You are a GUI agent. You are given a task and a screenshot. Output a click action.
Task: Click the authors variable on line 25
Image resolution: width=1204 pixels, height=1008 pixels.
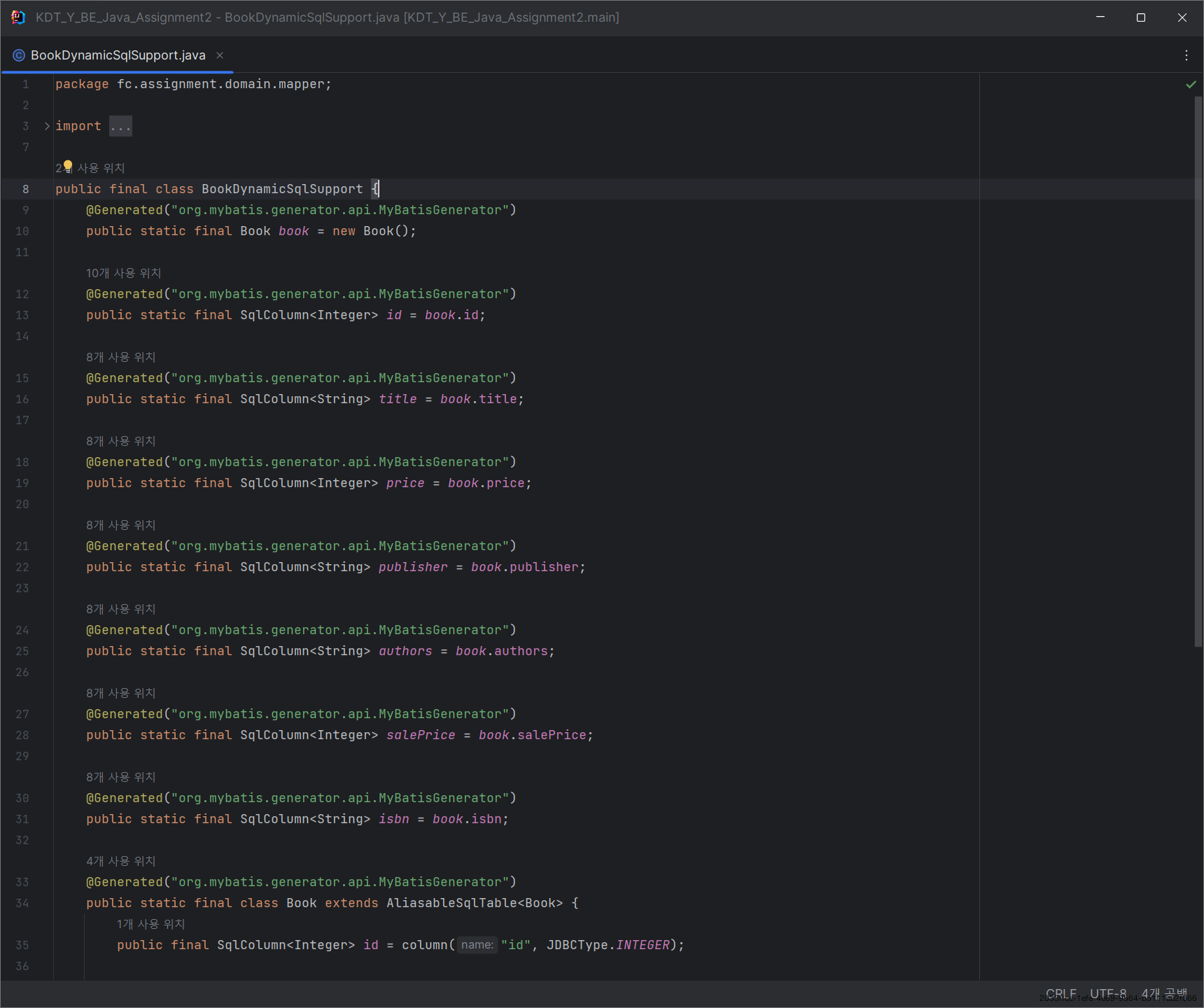coord(405,651)
